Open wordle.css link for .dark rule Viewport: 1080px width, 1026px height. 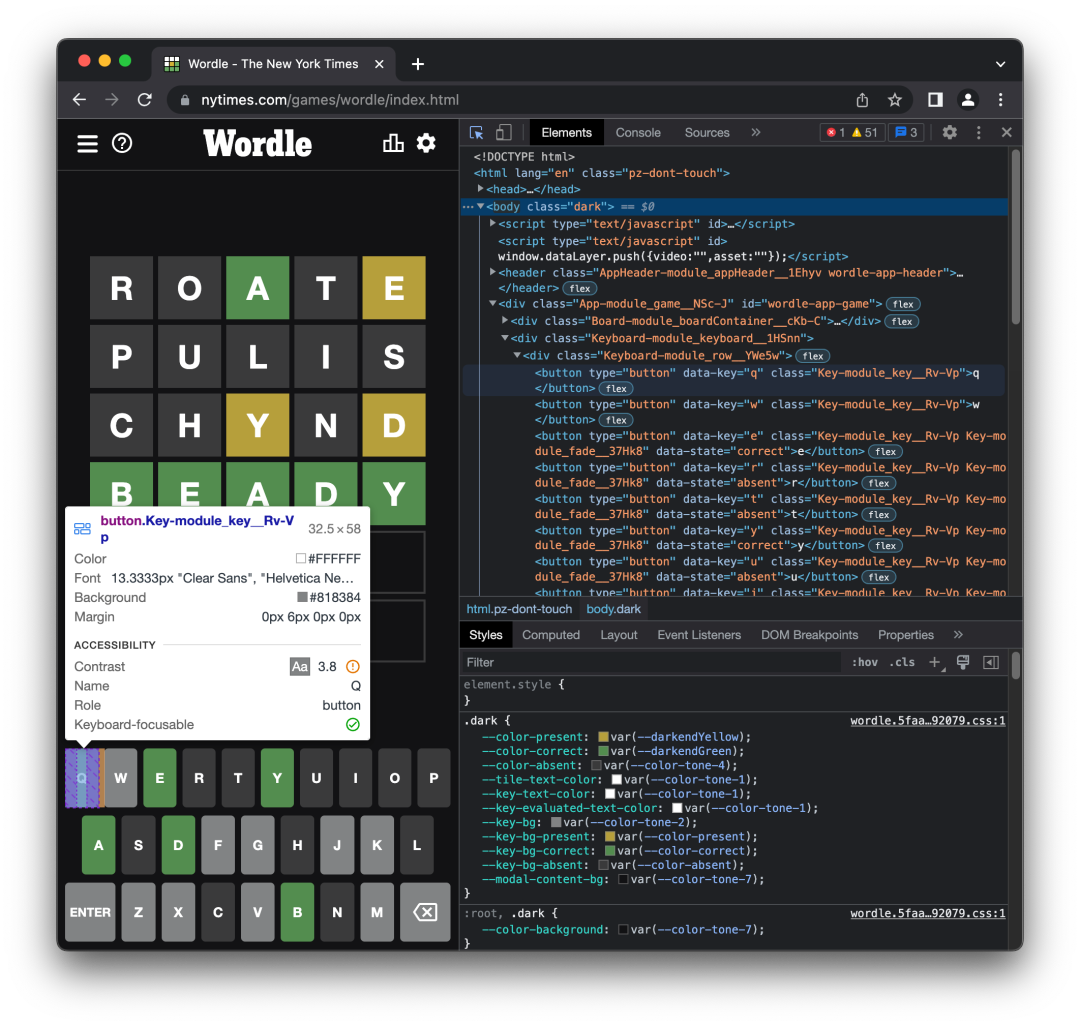tap(928, 721)
